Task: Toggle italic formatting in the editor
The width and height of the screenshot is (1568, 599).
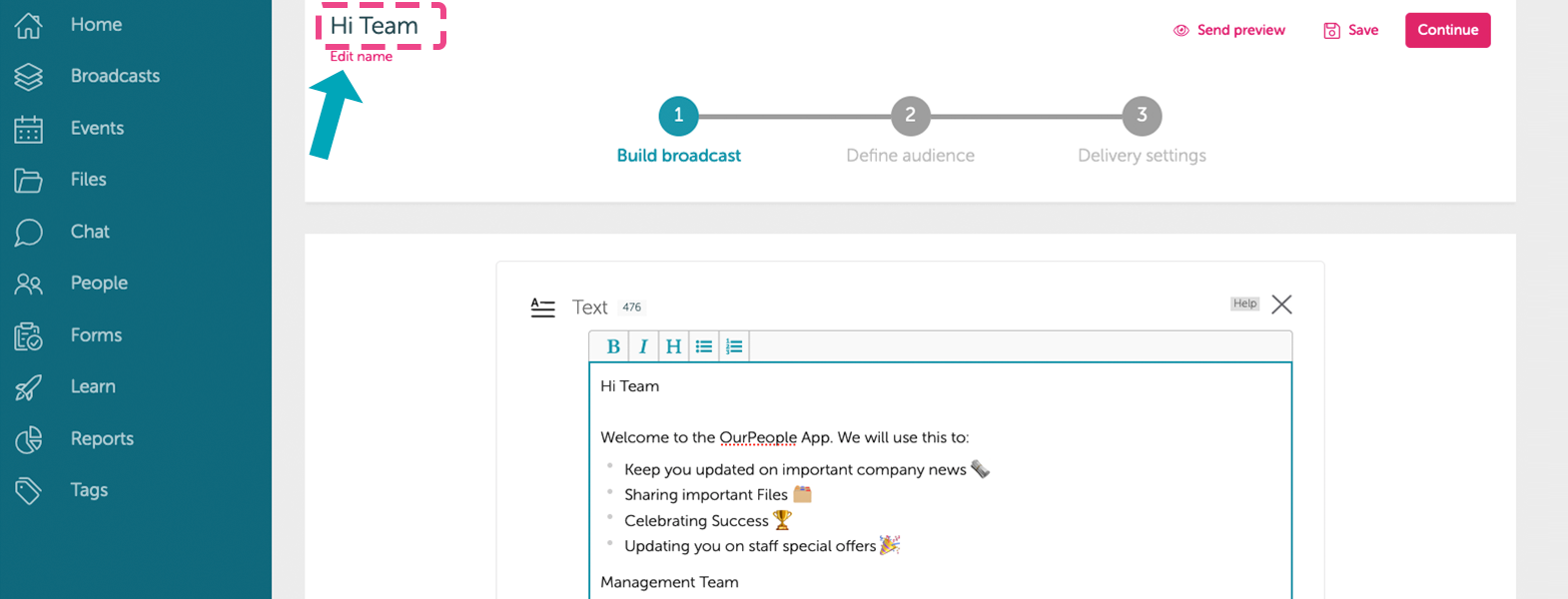Action: pyautogui.click(x=643, y=346)
